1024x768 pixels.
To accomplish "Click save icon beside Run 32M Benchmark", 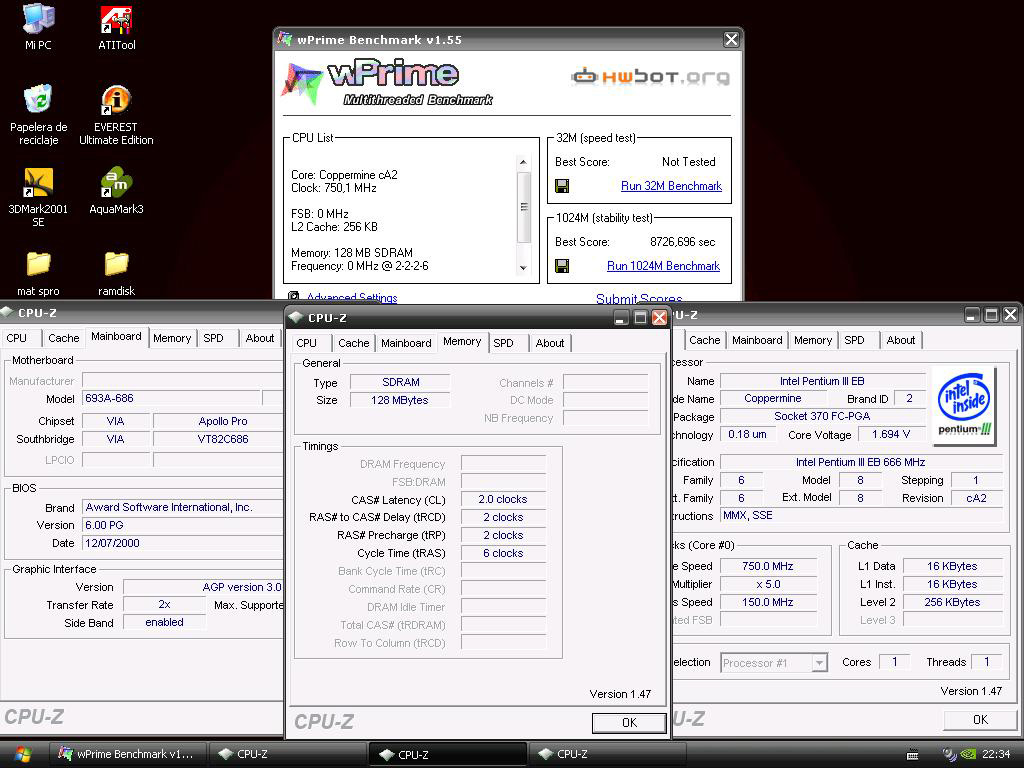I will click(x=562, y=186).
